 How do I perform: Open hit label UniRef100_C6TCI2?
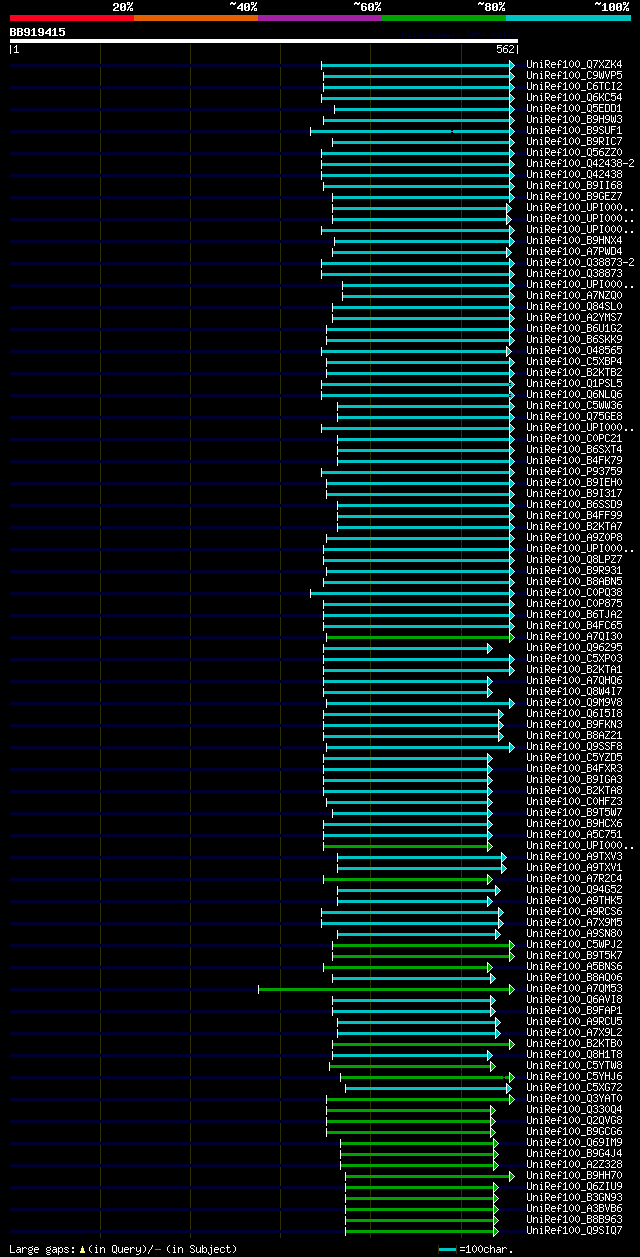(x=574, y=86)
